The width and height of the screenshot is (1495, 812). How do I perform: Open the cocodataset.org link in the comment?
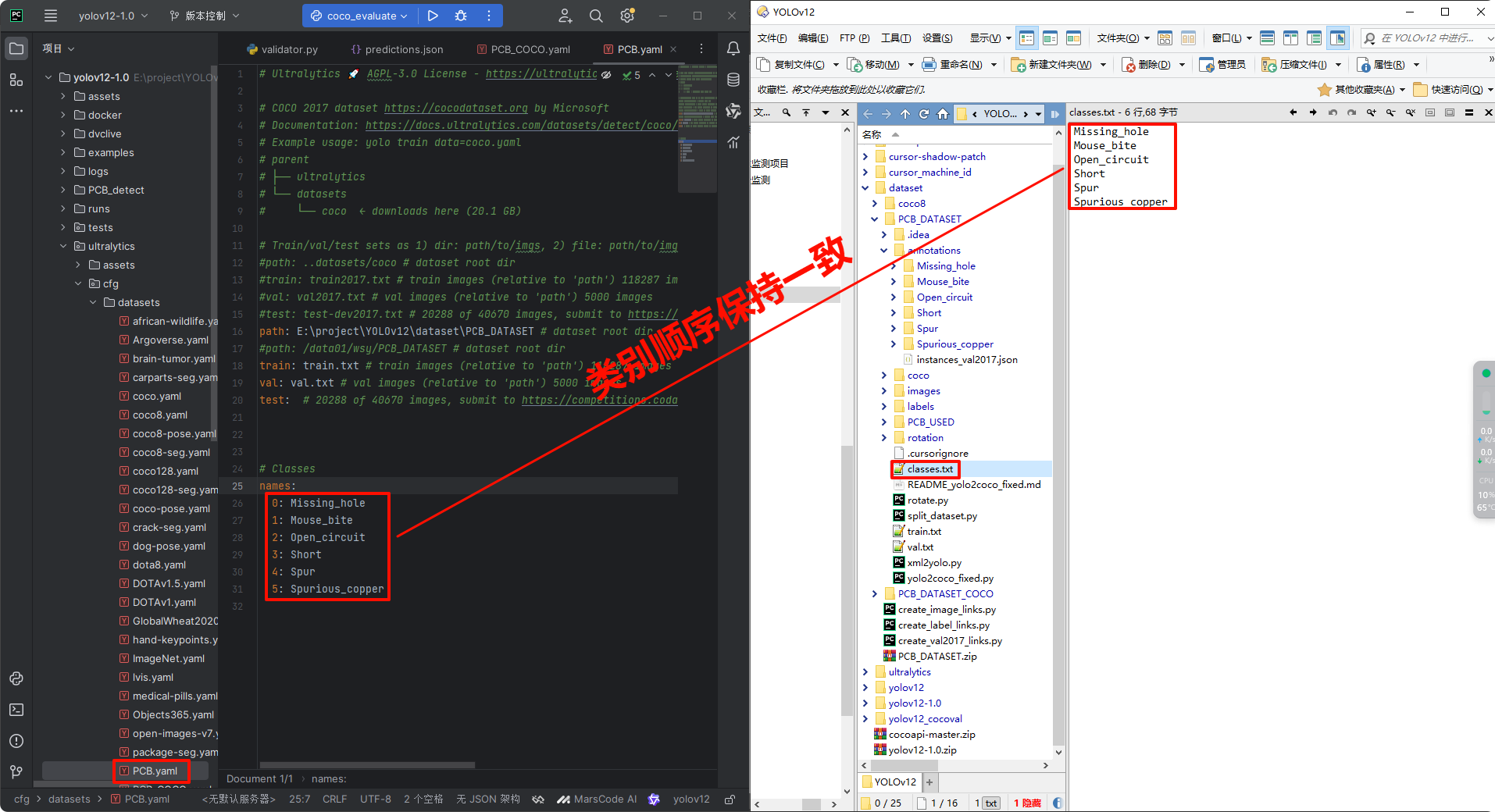point(455,108)
